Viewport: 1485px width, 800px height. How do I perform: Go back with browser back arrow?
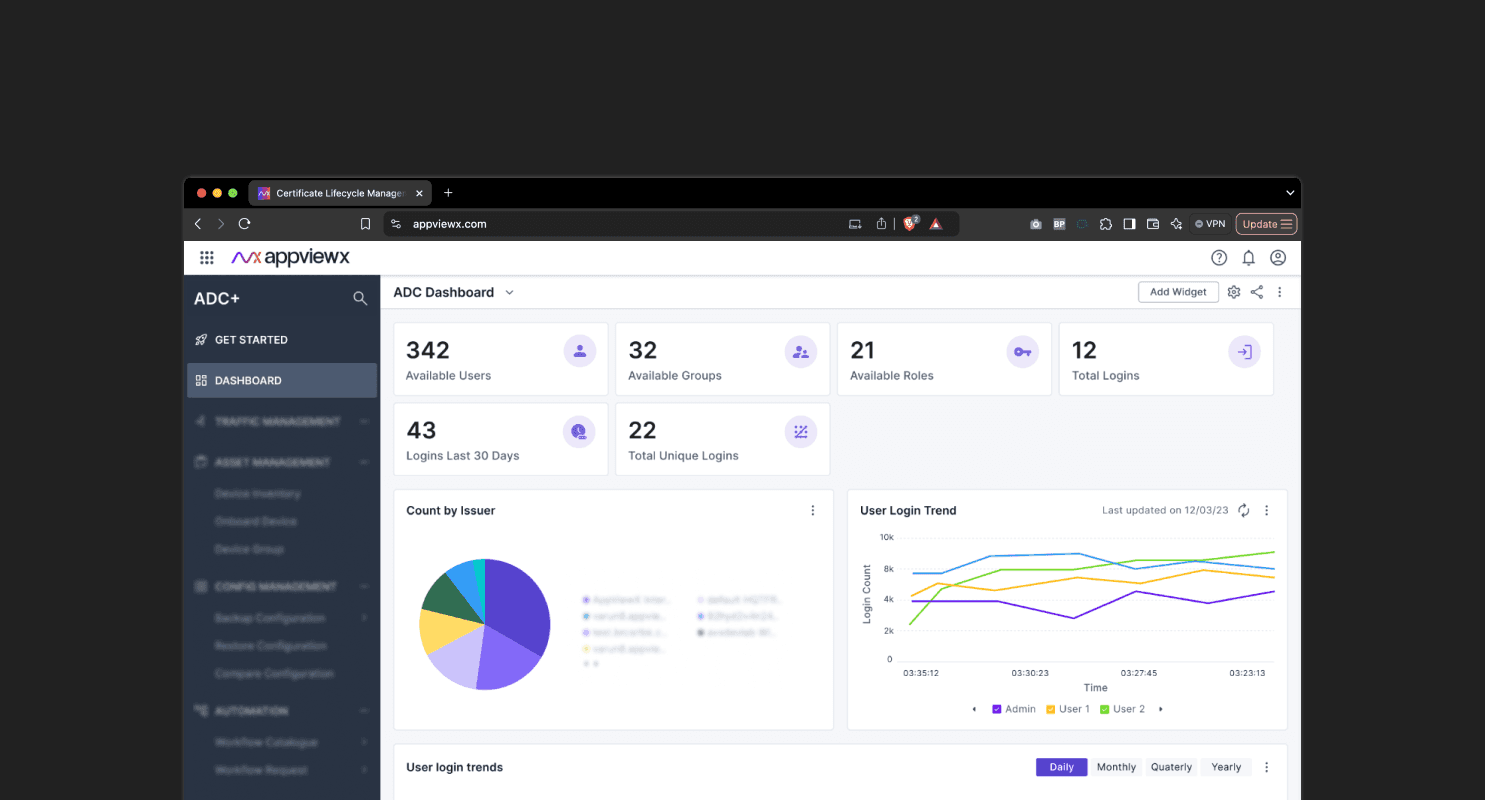(198, 224)
